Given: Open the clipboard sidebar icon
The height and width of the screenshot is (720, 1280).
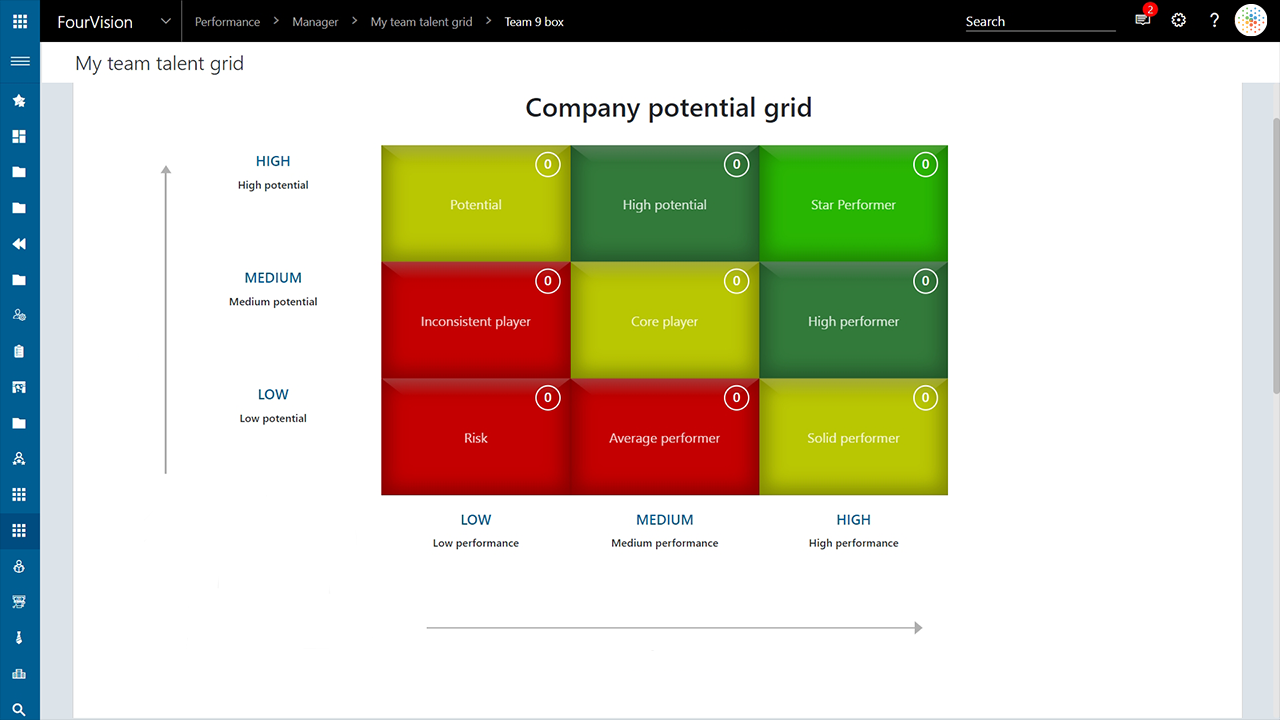Looking at the screenshot, I should 19,351.
